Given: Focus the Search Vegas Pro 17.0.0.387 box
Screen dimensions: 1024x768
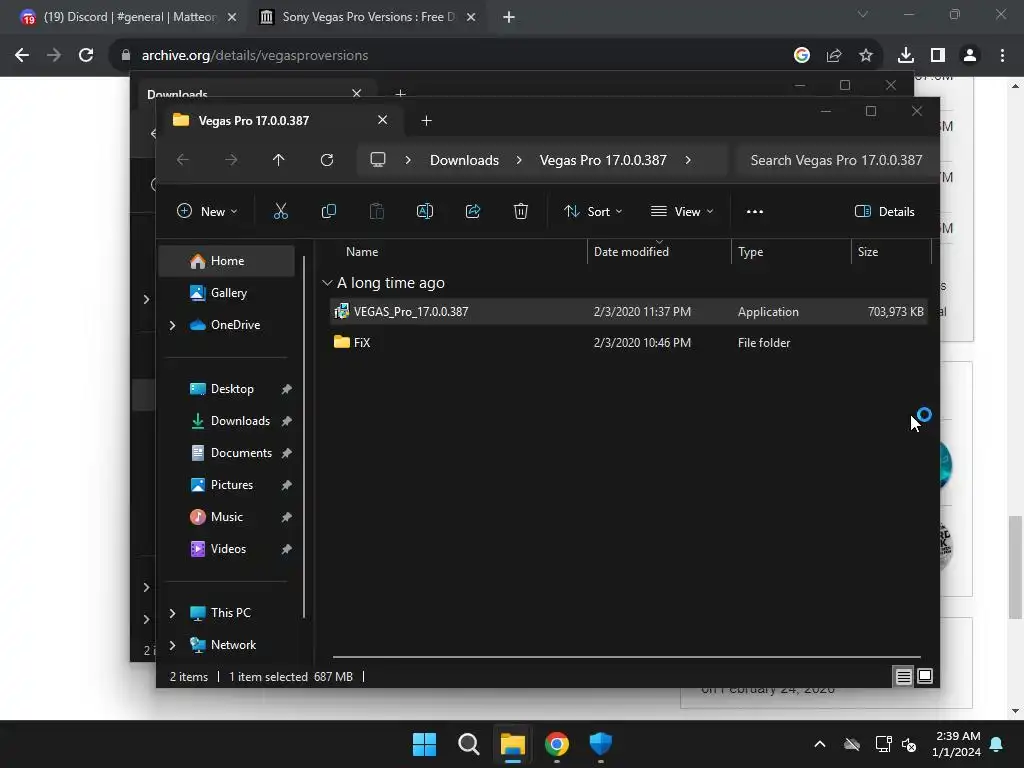Looking at the screenshot, I should pos(836,160).
